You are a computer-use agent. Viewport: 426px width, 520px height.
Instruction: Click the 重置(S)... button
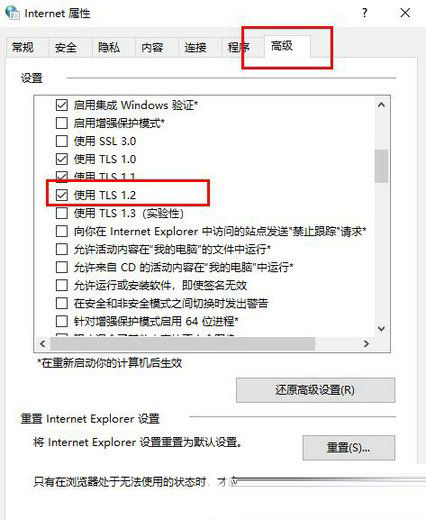349,447
